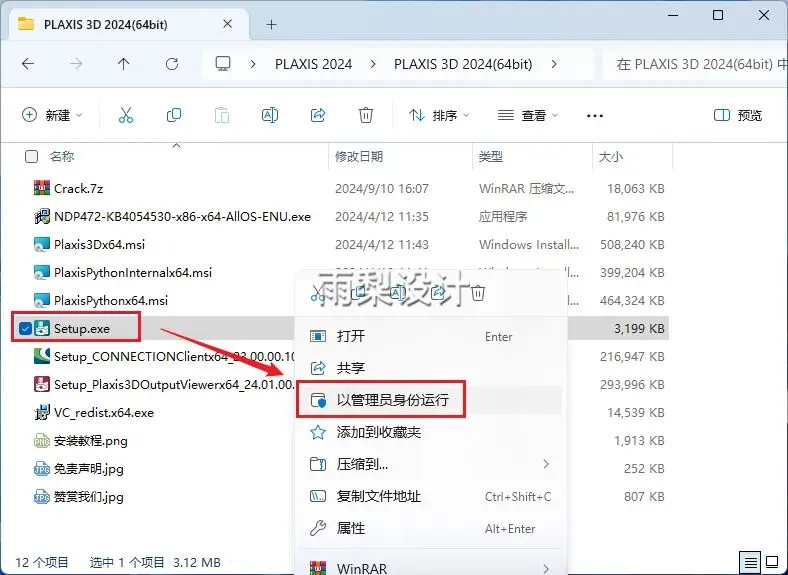Go back with the left arrow
The image size is (788, 575).
click(28, 64)
